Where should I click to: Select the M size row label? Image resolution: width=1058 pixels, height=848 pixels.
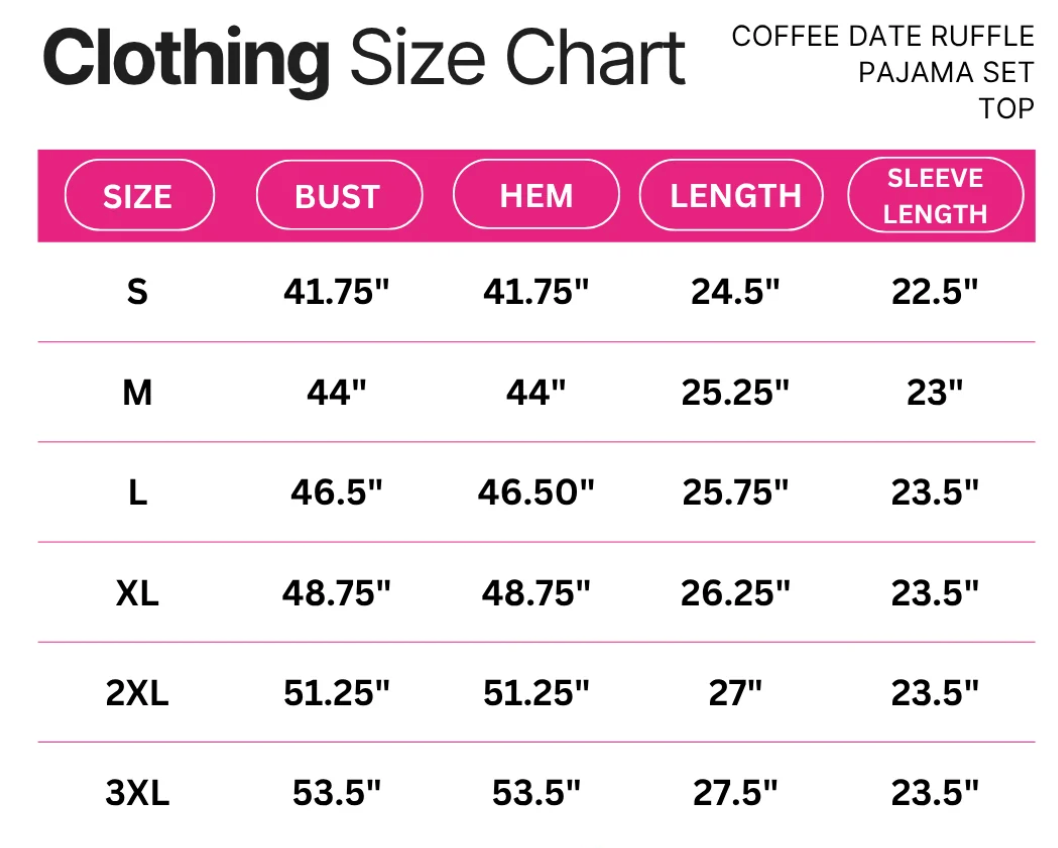tap(138, 393)
